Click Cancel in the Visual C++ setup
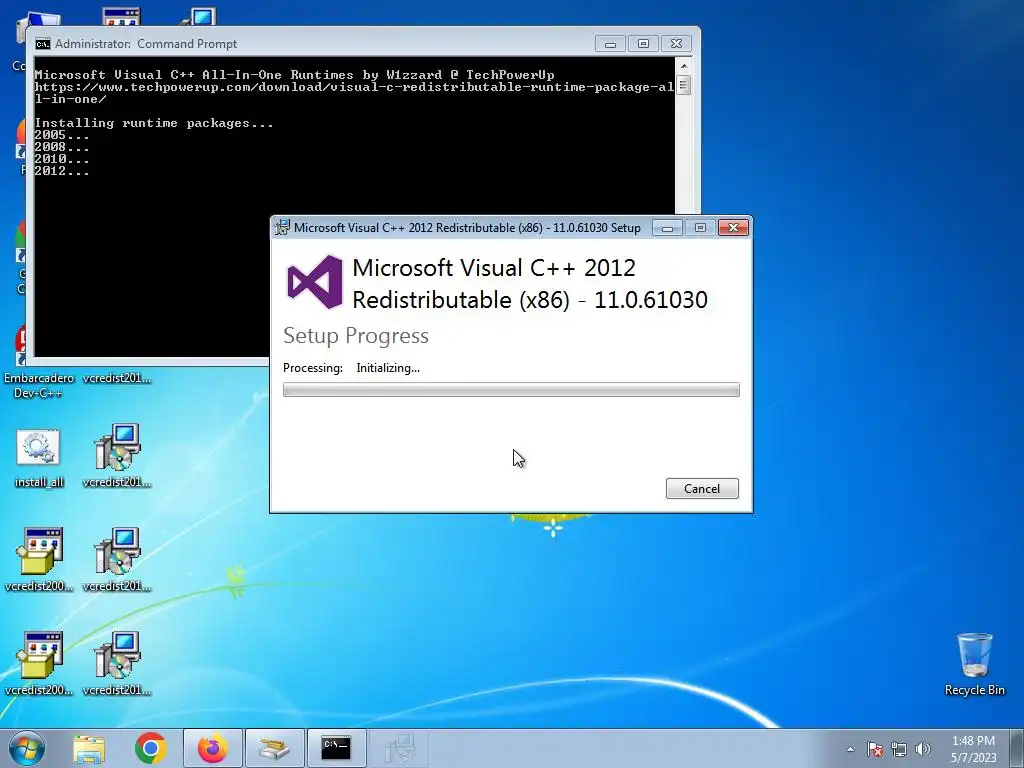Screen dimensions: 1024x768 click(x=702, y=488)
